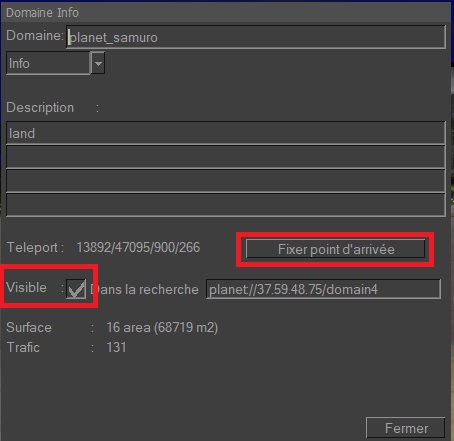Click the Trafic value 131

click(x=116, y=347)
